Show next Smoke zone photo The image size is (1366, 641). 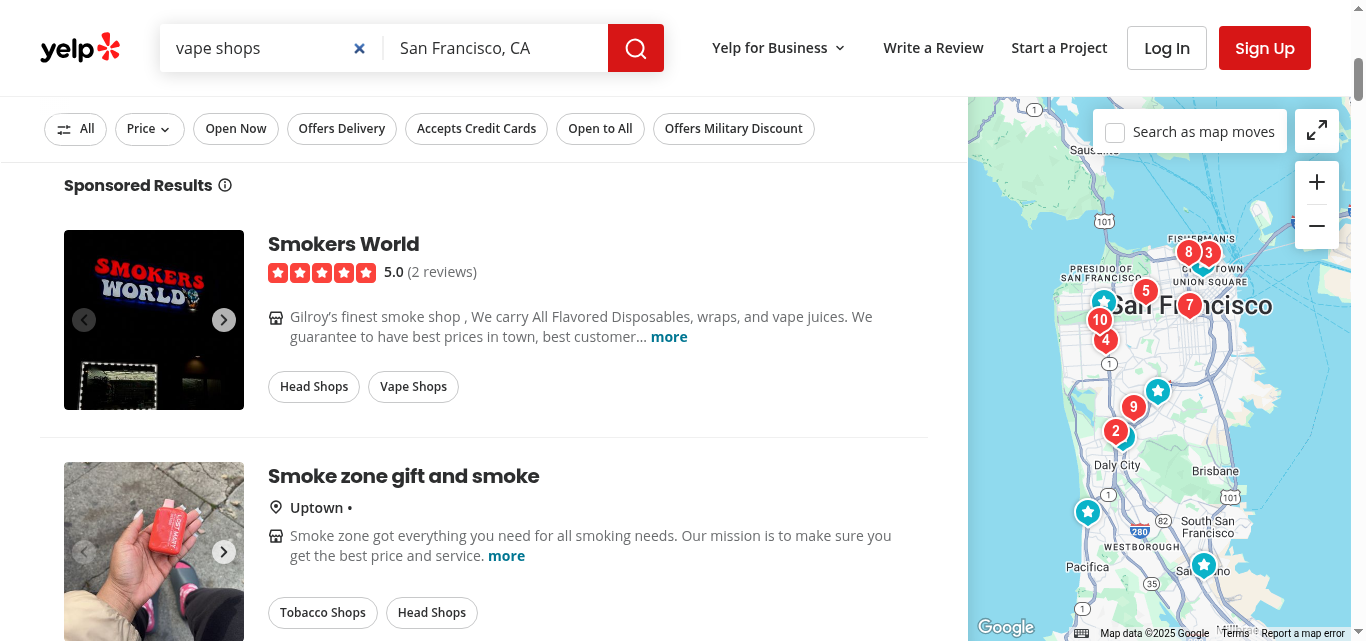(x=224, y=552)
